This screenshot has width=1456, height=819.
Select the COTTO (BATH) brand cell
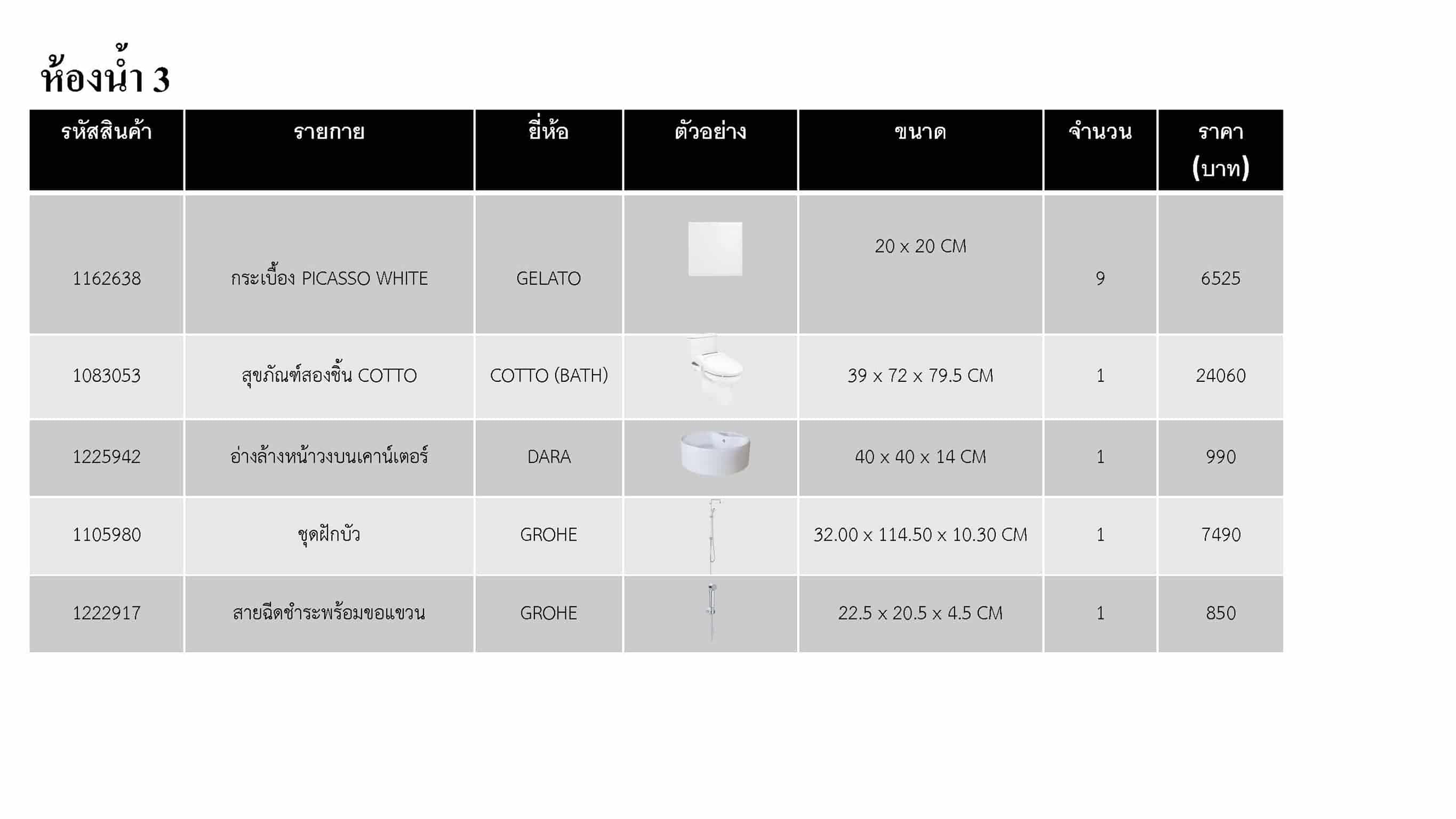pos(548,375)
